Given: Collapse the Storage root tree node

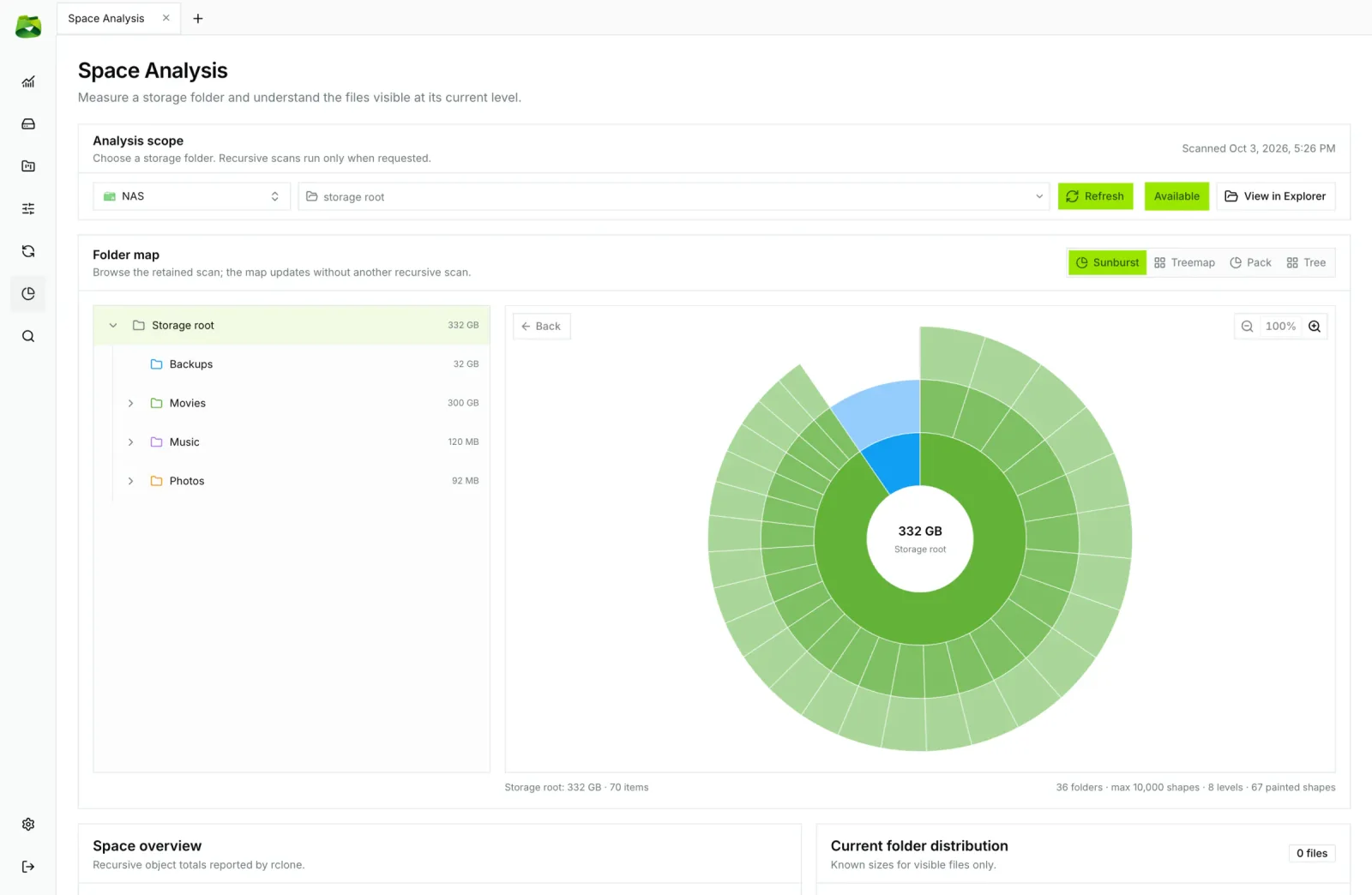Looking at the screenshot, I should click(x=113, y=326).
